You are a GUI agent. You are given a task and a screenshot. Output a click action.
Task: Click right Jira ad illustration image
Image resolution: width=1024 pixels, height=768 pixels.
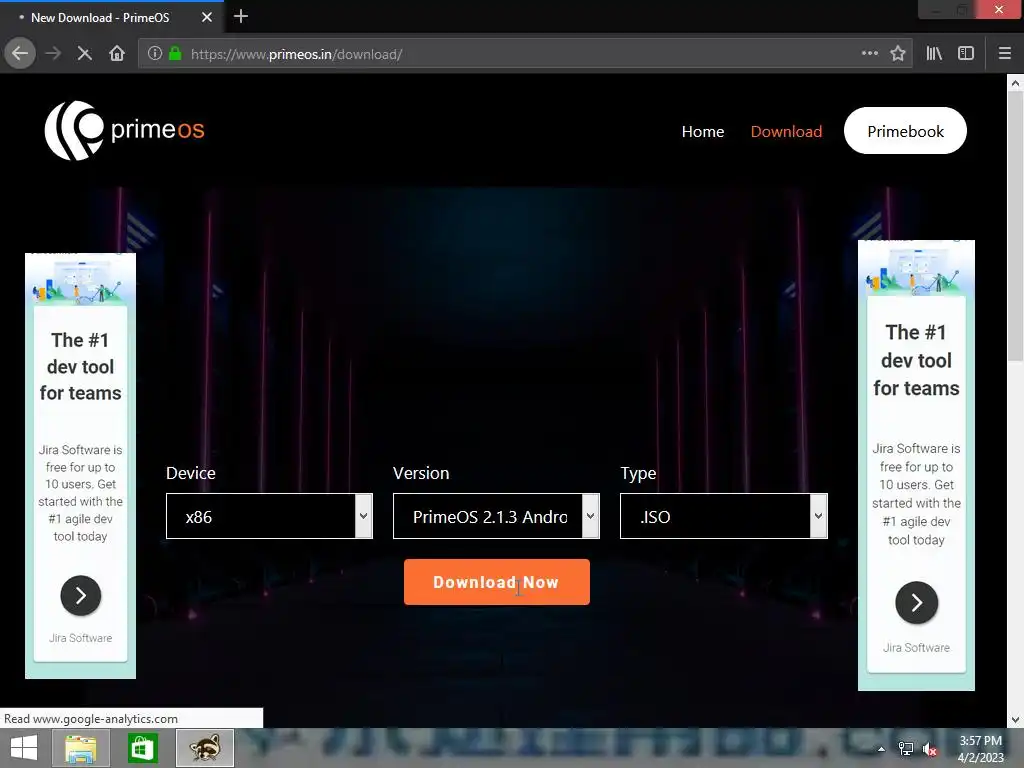click(x=916, y=271)
